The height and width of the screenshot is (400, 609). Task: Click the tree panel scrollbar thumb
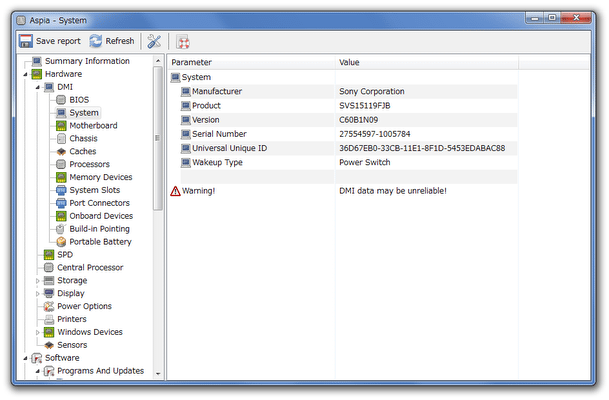(157, 138)
